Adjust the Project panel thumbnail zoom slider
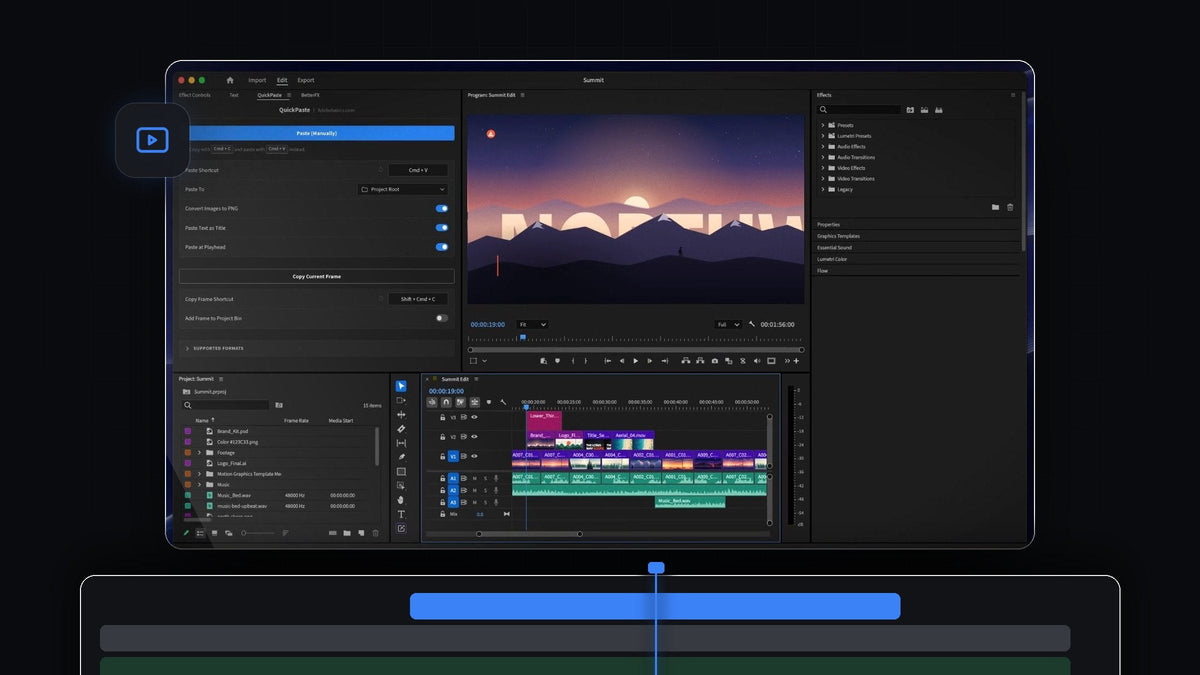 [x=258, y=533]
